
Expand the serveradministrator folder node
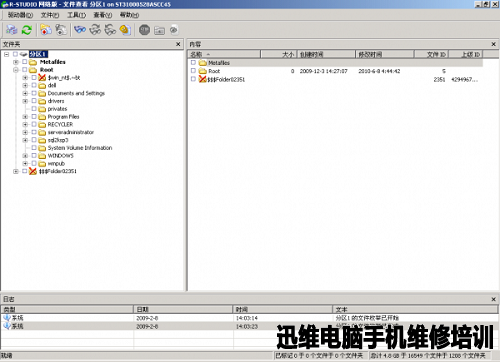pos(25,132)
